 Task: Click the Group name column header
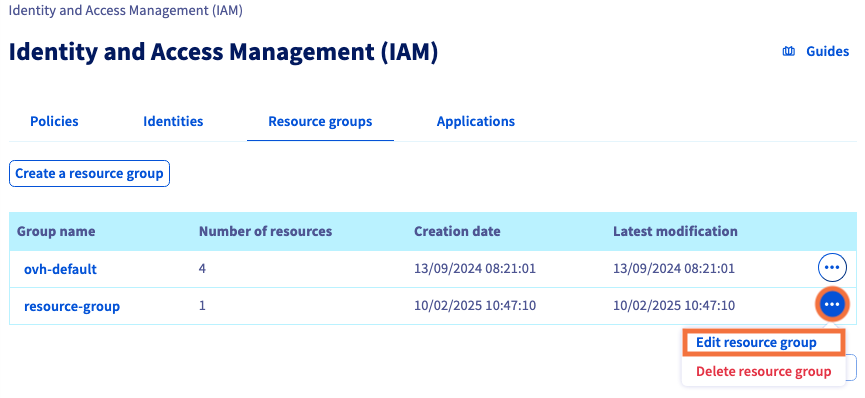point(56,231)
